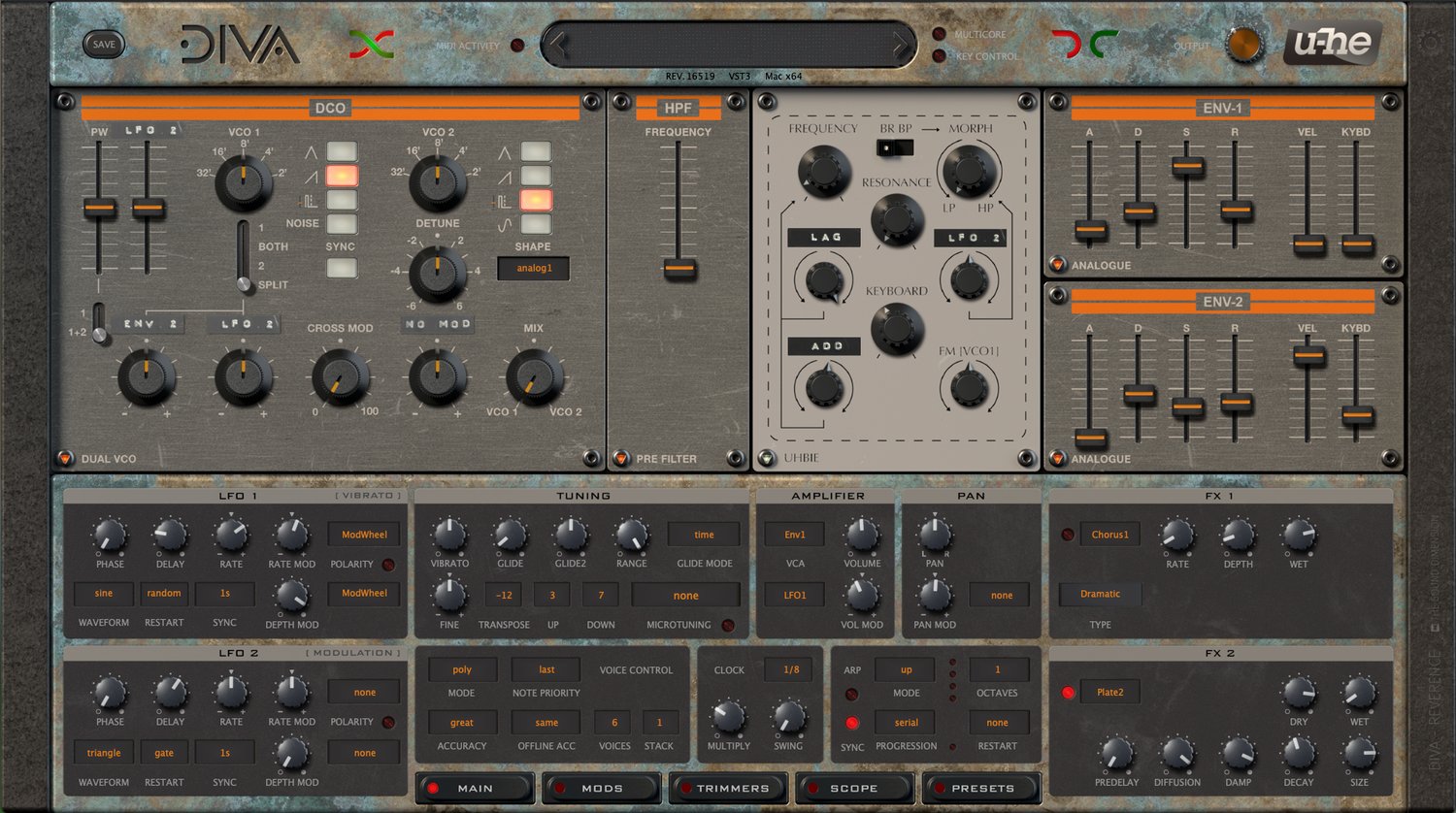
Task: Switch to the TRIMMERS tab
Action: click(x=728, y=789)
